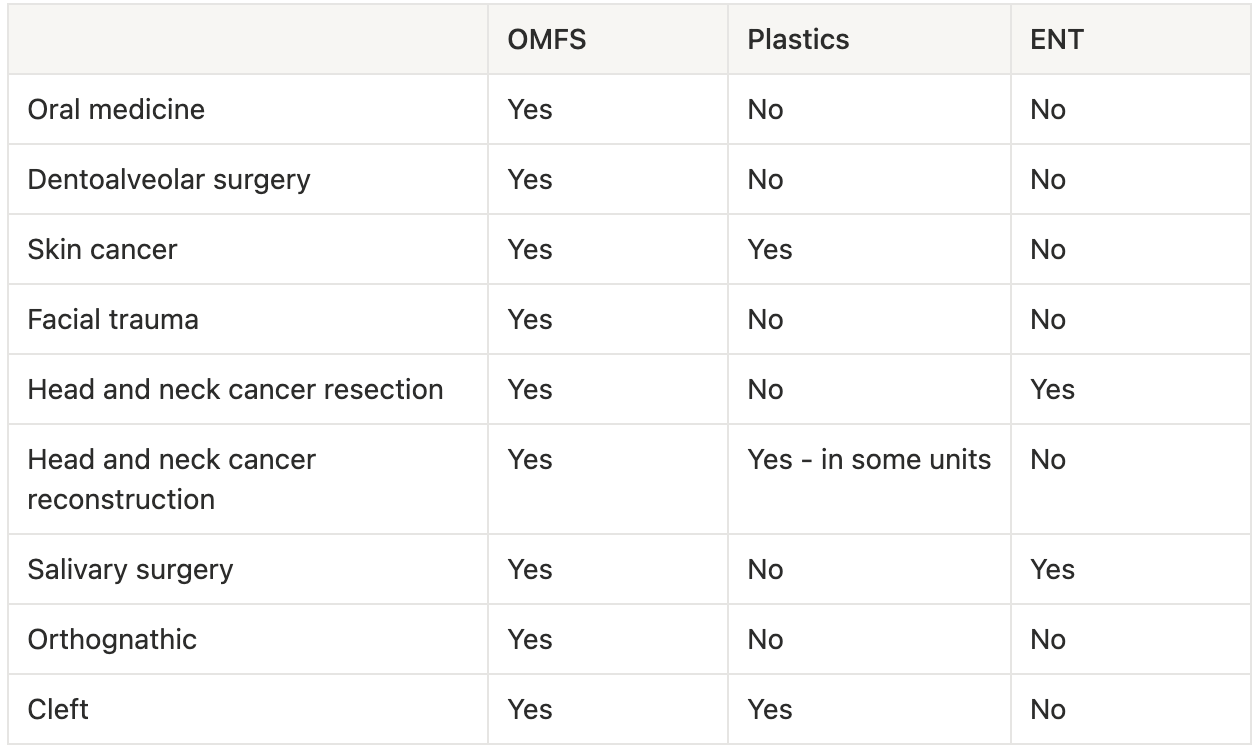1258x748 pixels.
Task: Click the ENT column header
Action: click(x=1056, y=40)
